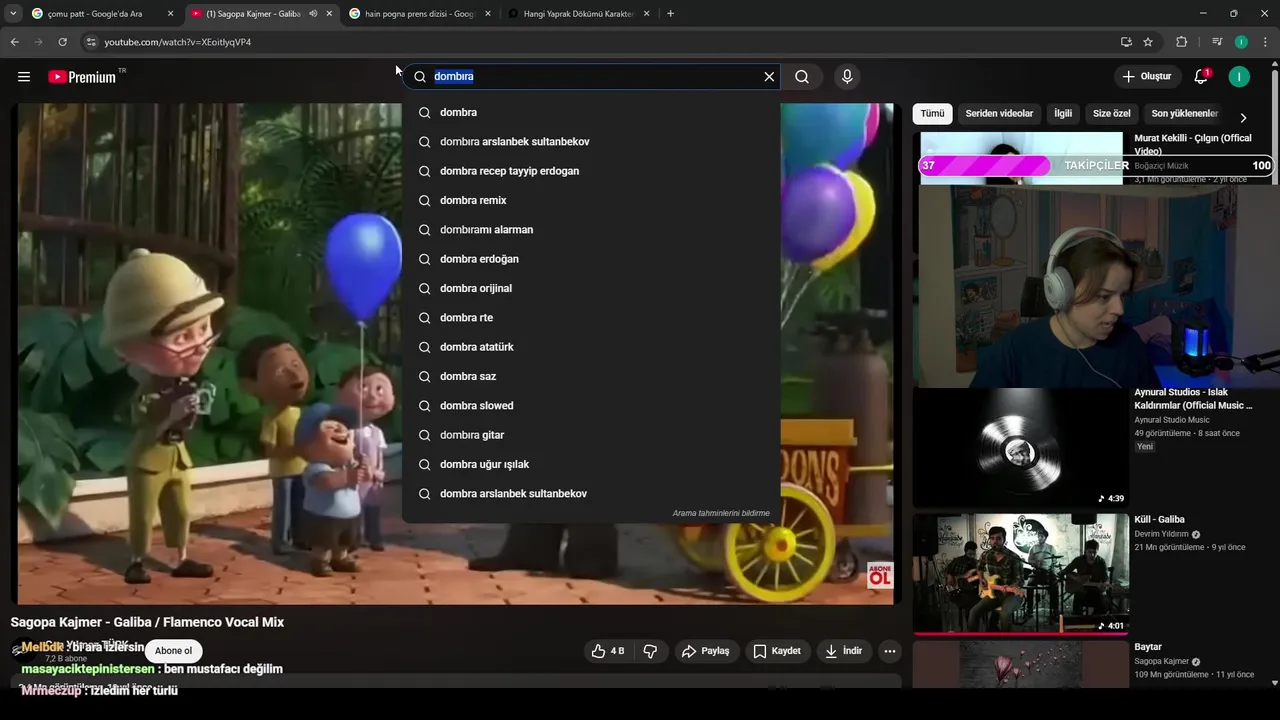Select the Son yüklenenler chip
The height and width of the screenshot is (720, 1280).
coord(1184,114)
